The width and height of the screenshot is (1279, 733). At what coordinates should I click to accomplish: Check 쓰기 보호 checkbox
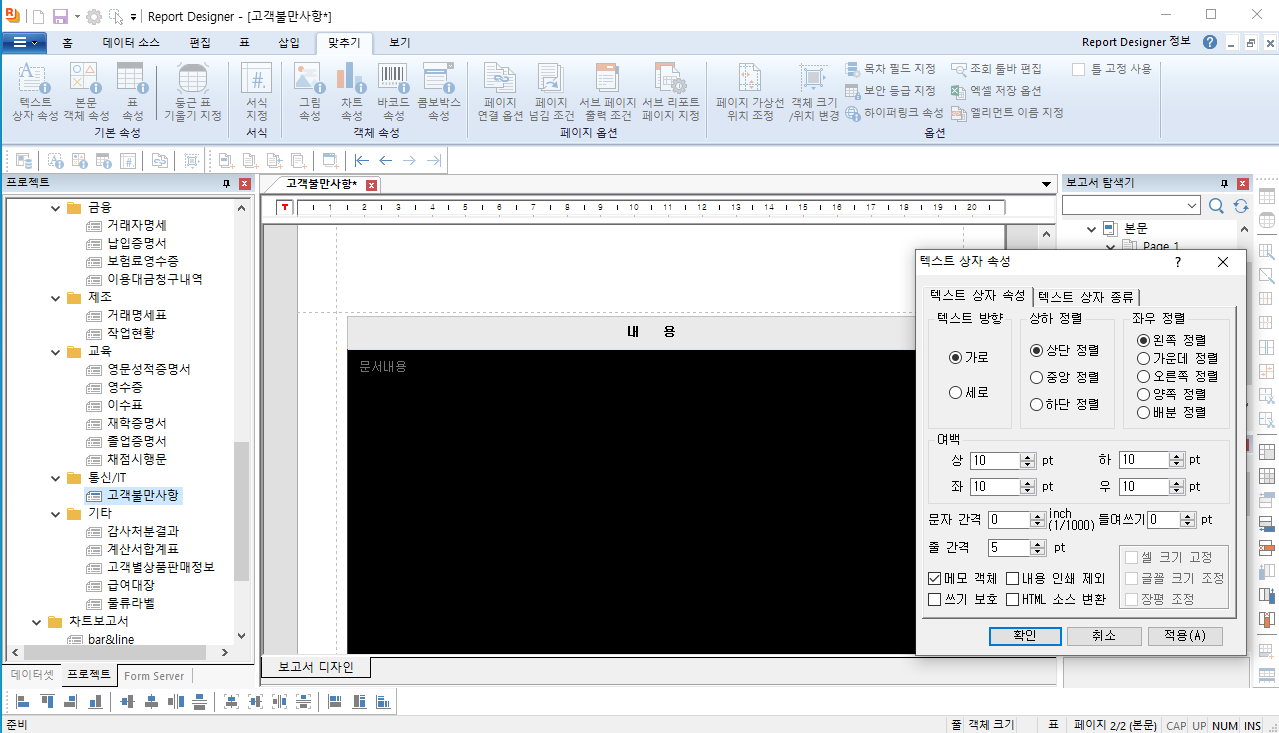[x=935, y=599]
